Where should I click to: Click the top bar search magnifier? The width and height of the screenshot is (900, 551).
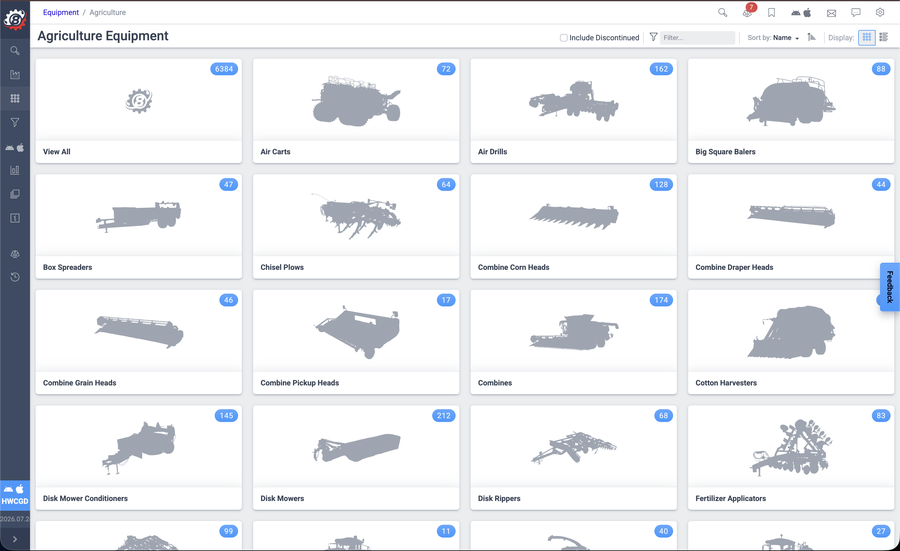pyautogui.click(x=723, y=12)
